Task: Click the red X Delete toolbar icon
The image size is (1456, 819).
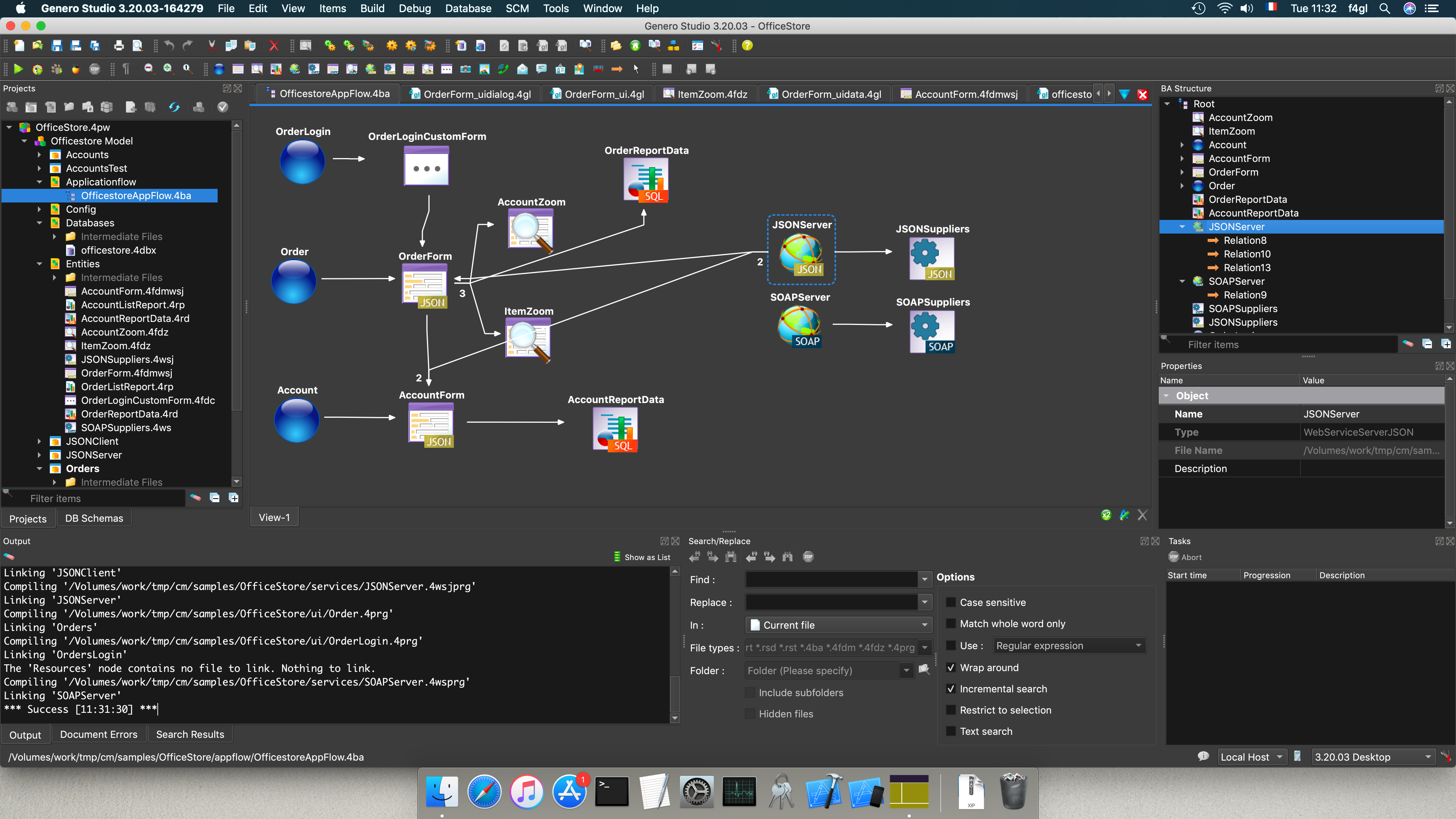Action: click(x=273, y=46)
